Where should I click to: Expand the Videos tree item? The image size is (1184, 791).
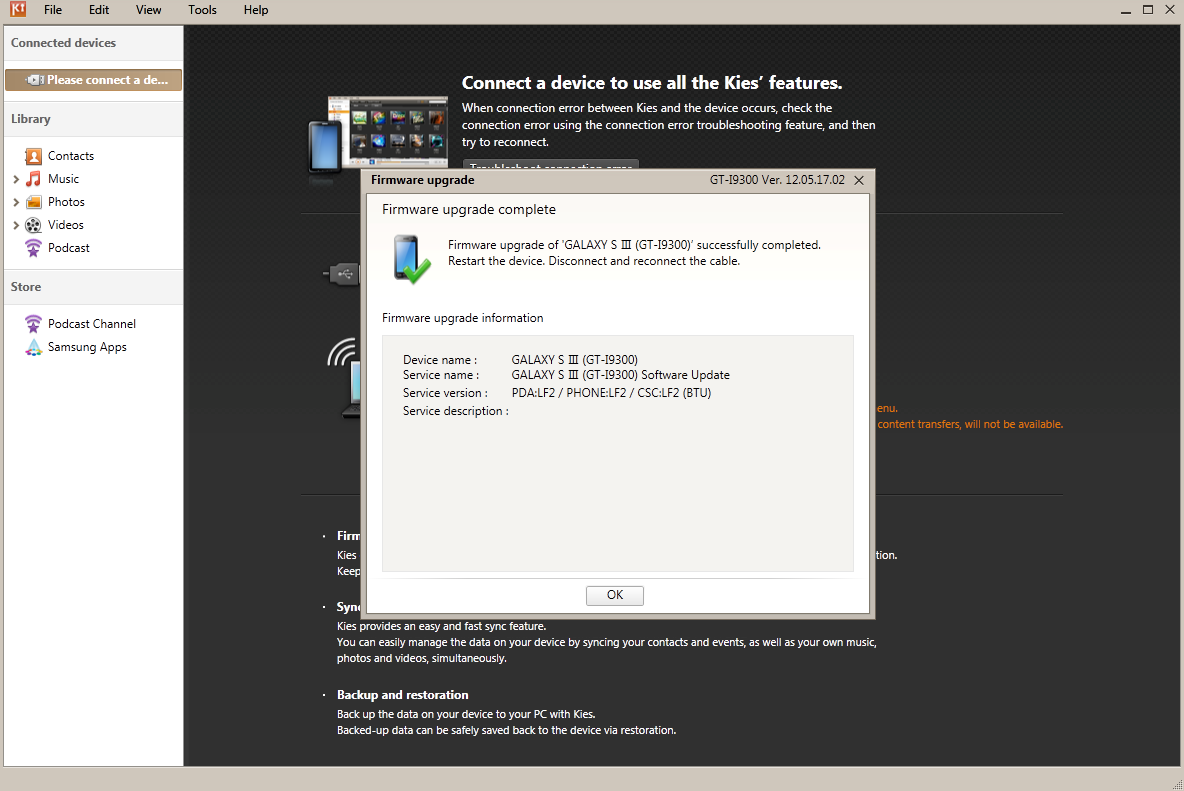16,225
